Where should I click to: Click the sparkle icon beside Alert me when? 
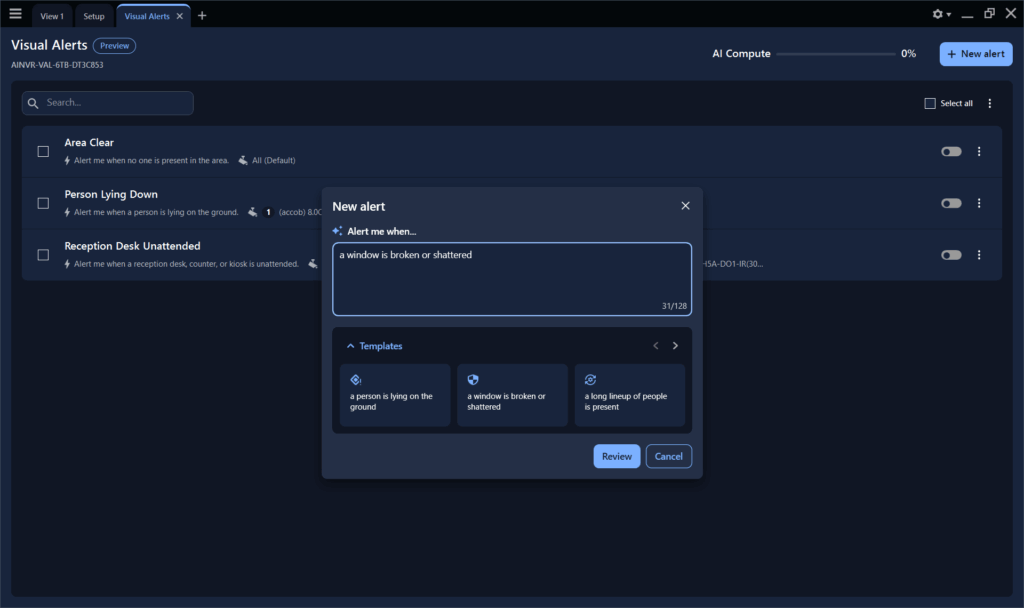click(336, 231)
